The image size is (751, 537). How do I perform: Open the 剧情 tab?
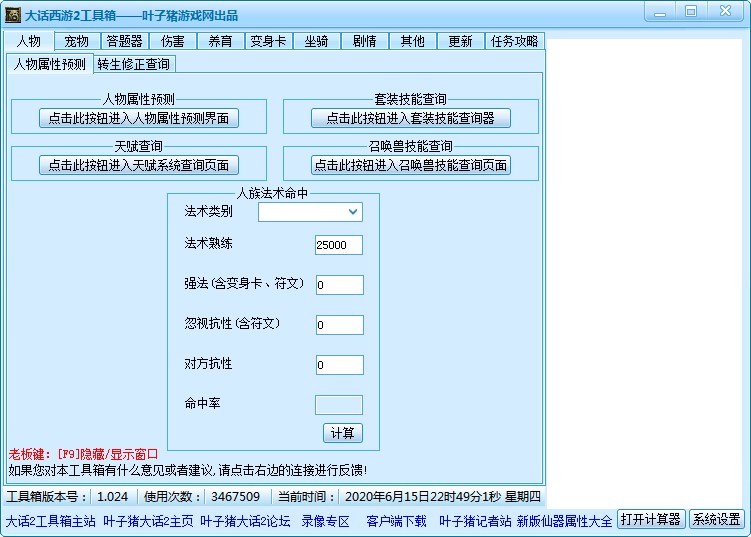364,41
